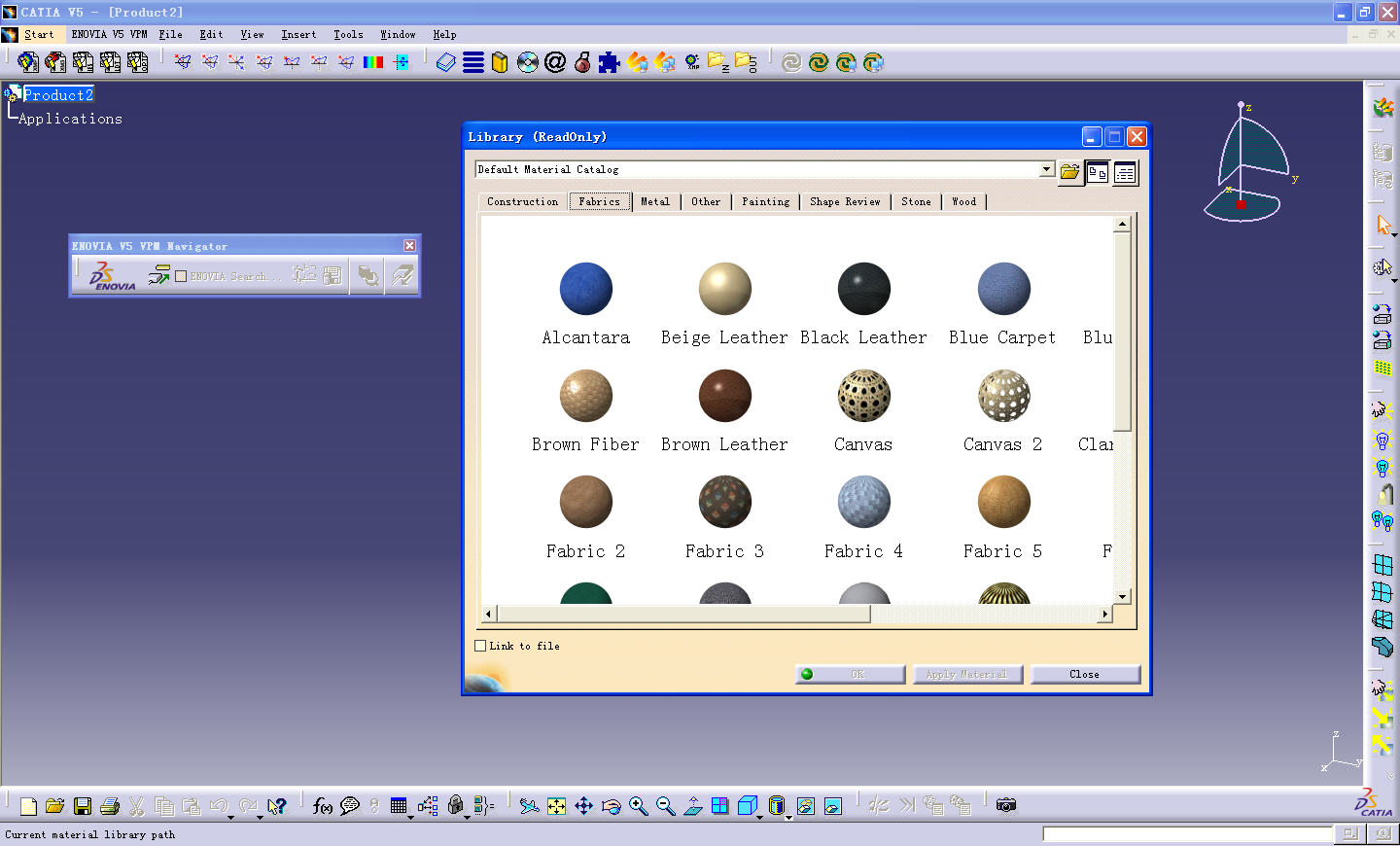This screenshot has height=846, width=1400.
Task: Open the undo history dropdown arrow
Action: click(x=231, y=817)
